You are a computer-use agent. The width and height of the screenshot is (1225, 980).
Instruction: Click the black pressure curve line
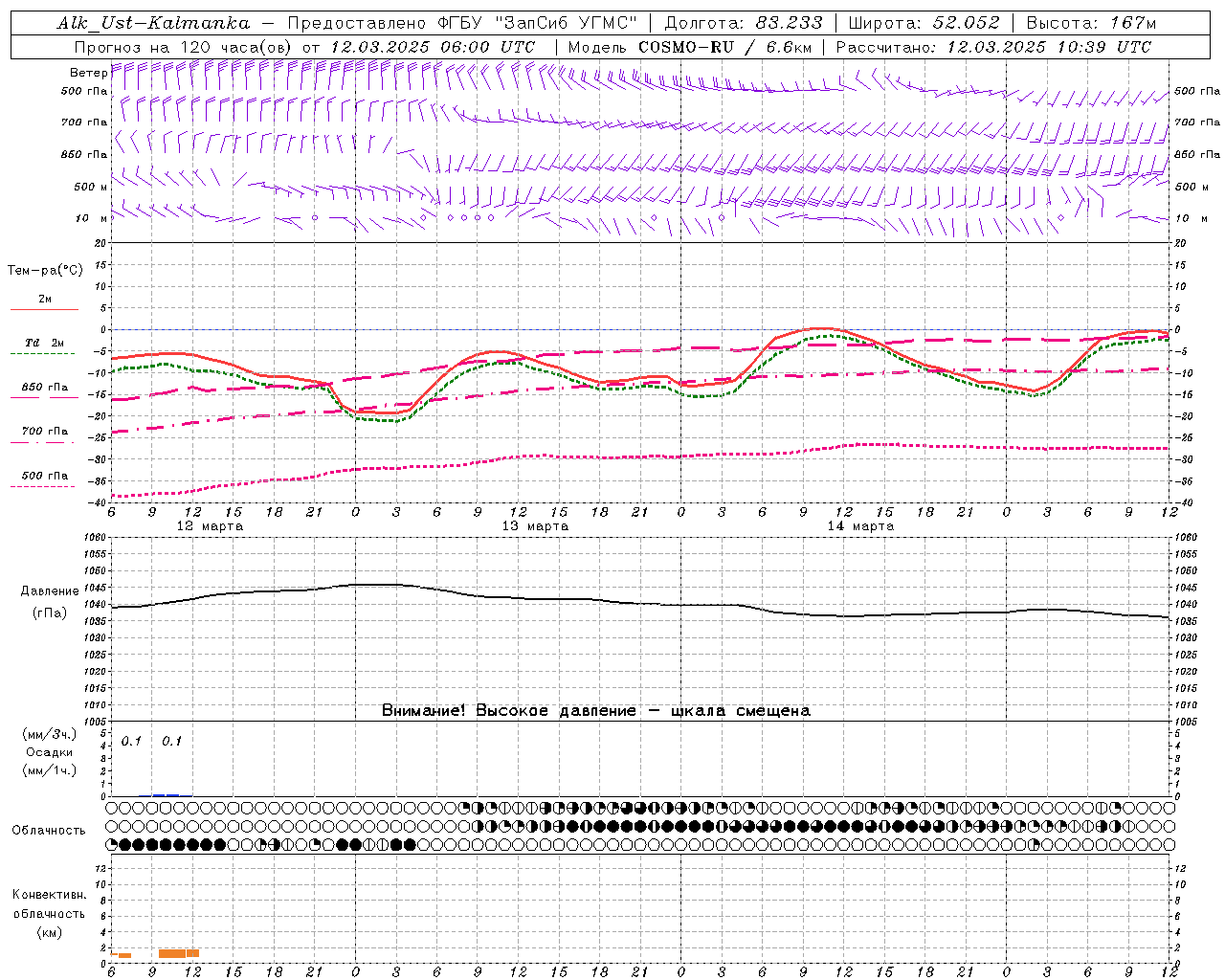639,602
